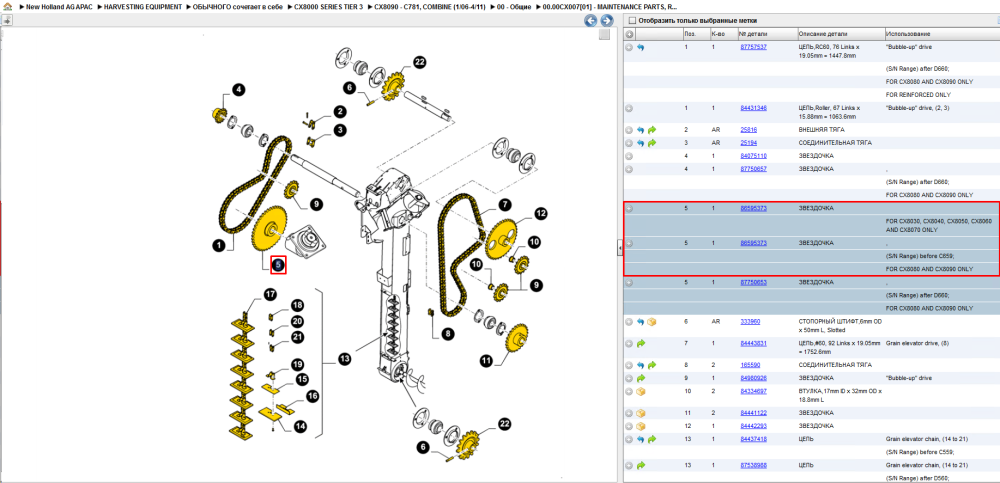Open part number link 333960
Viewport: 1000px width, 483px height.
tap(750, 322)
